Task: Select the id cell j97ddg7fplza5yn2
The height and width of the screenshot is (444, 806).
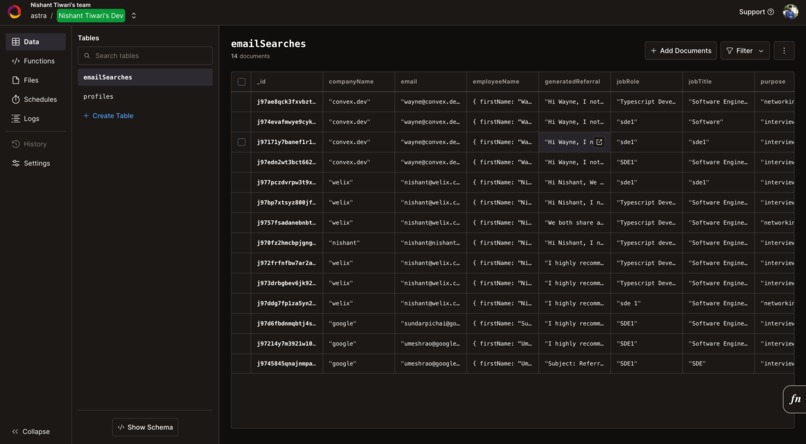Action: [x=287, y=303]
